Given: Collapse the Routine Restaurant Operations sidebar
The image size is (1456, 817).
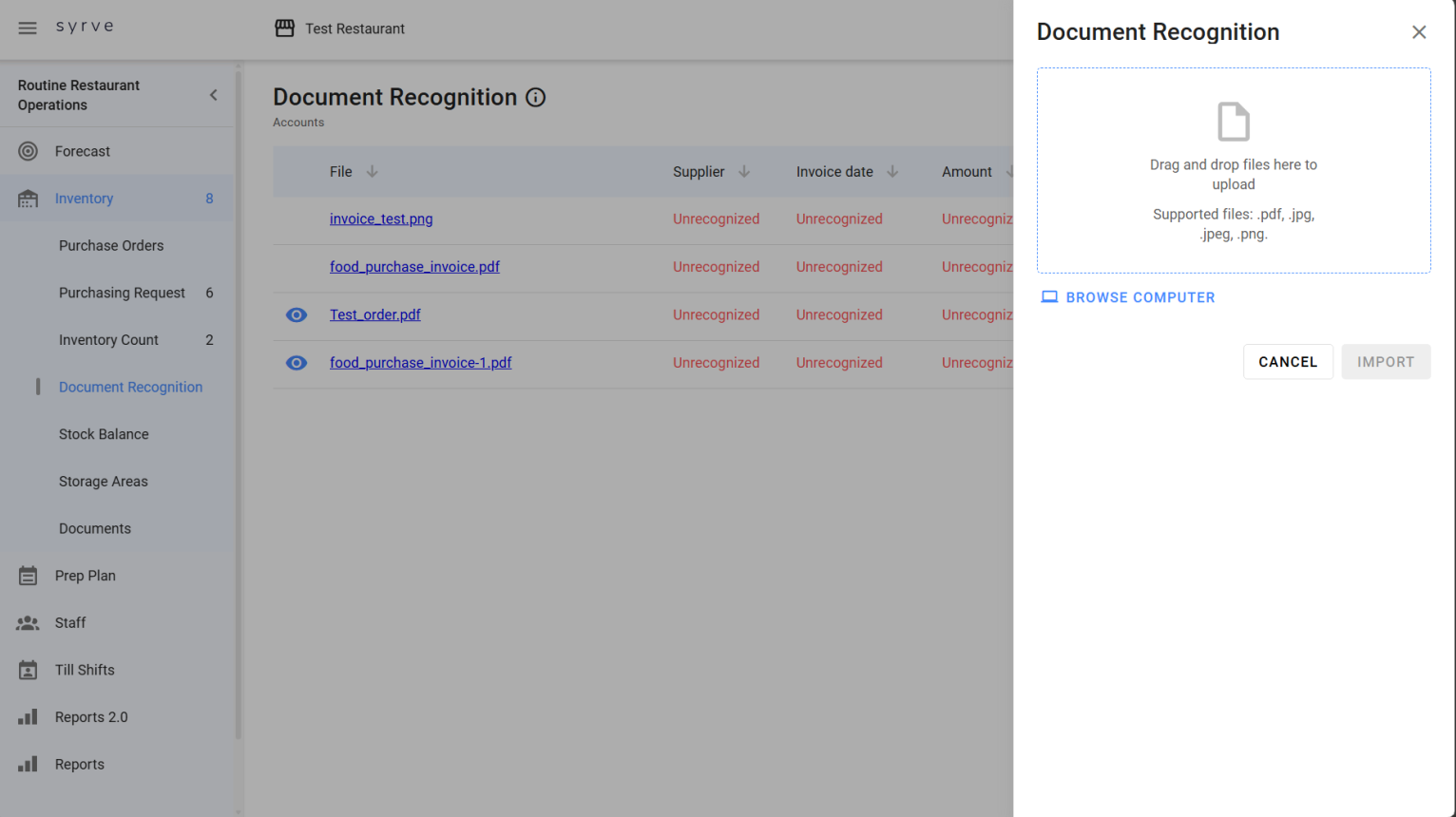Looking at the screenshot, I should (x=214, y=95).
